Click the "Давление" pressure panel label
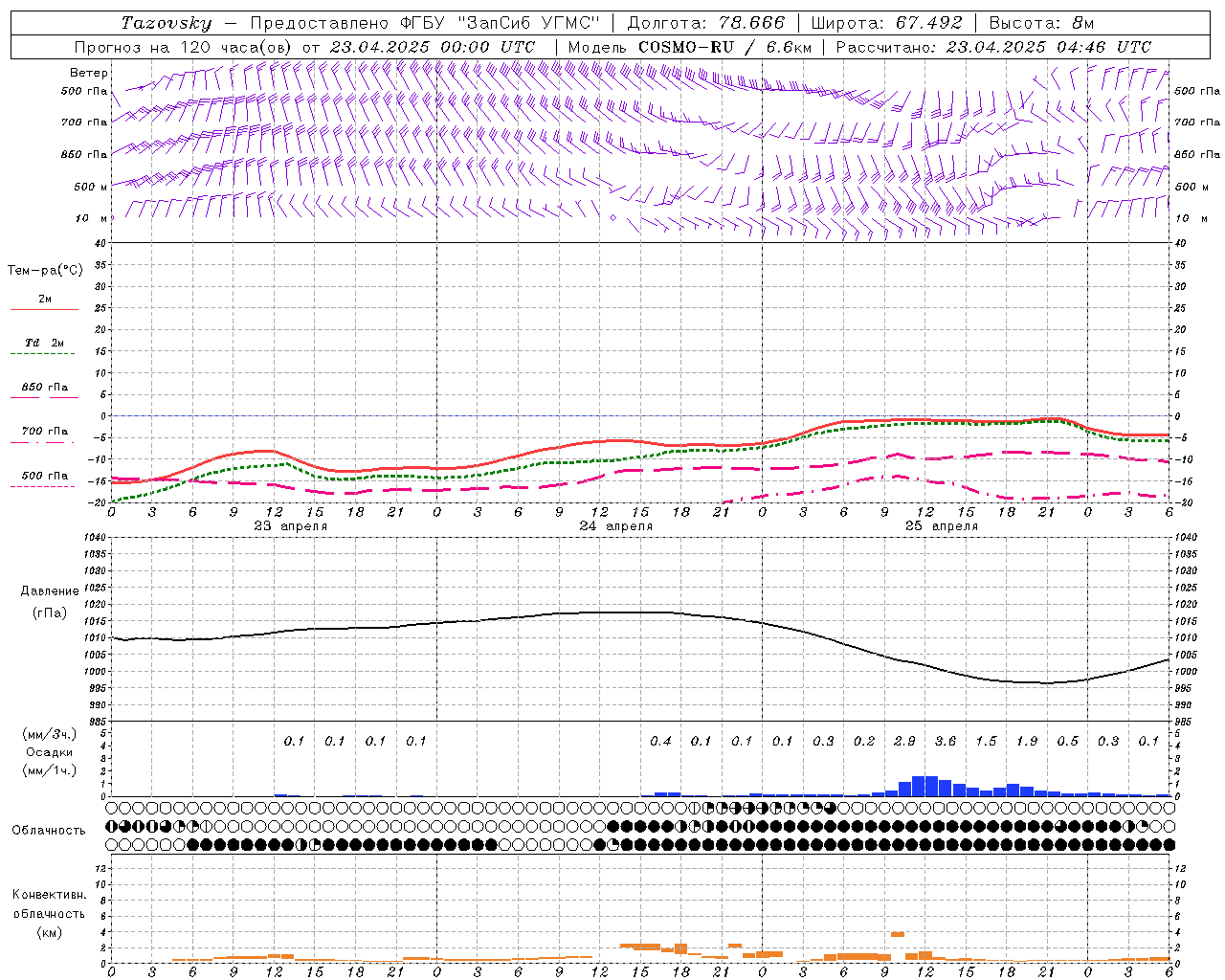 tap(50, 591)
